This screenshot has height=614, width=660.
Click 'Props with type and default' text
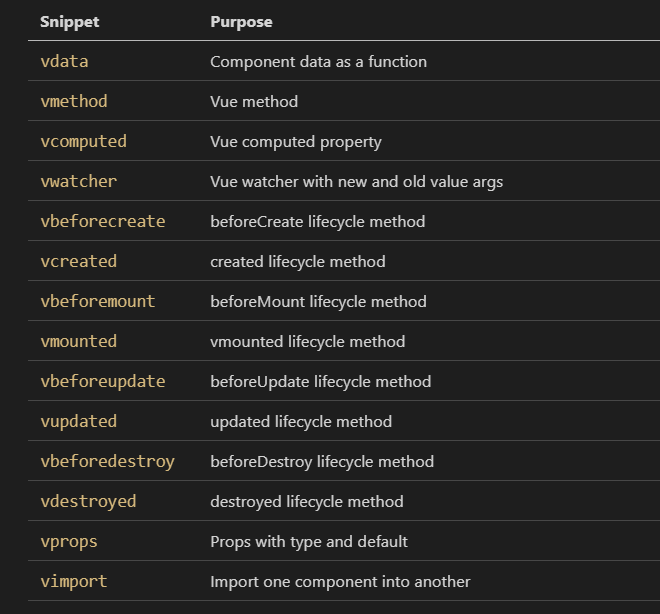309,542
